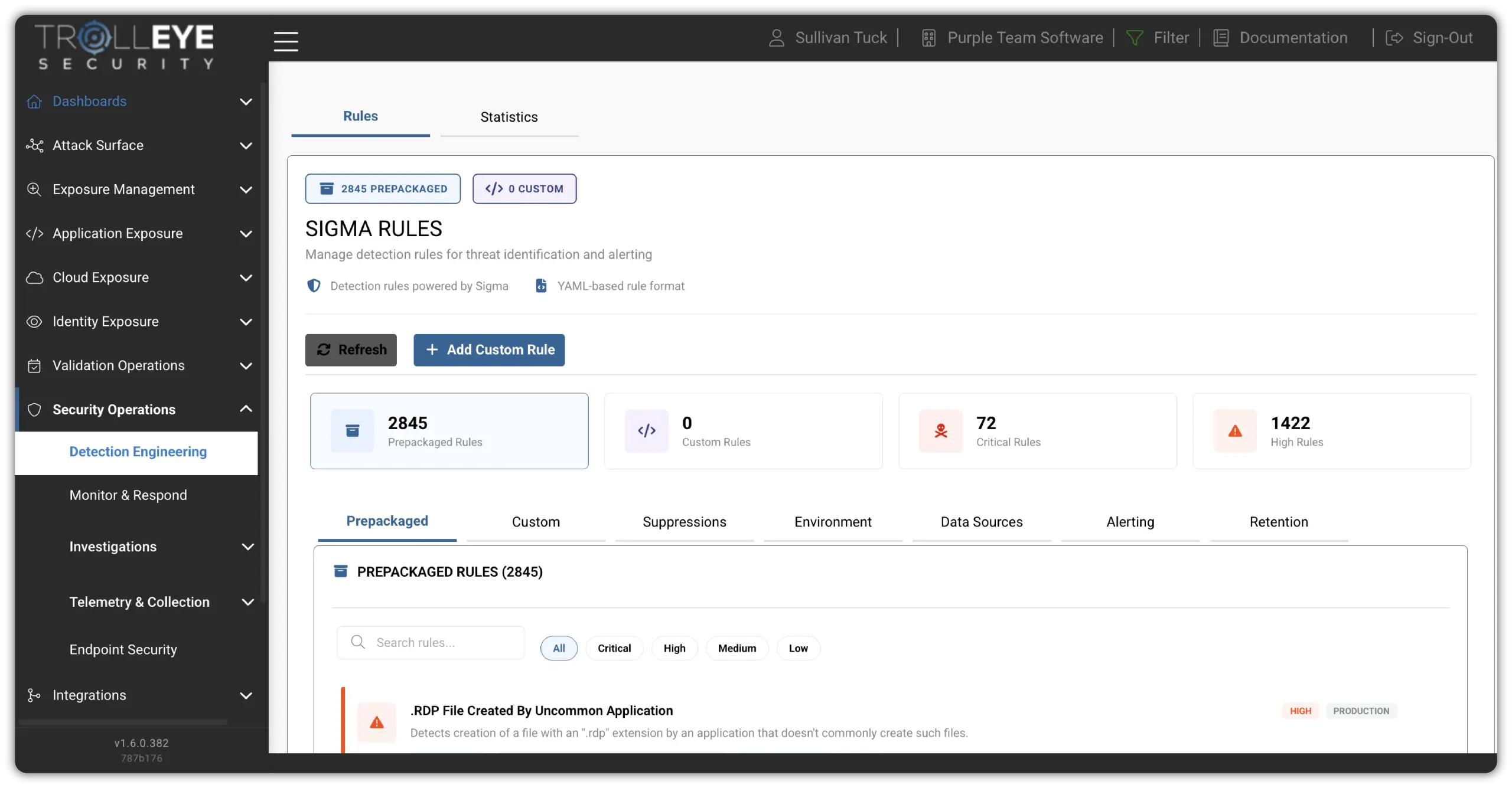Image resolution: width=1512 pixels, height=788 pixels.
Task: Click the TrollEye Security logo
Action: coord(124,45)
